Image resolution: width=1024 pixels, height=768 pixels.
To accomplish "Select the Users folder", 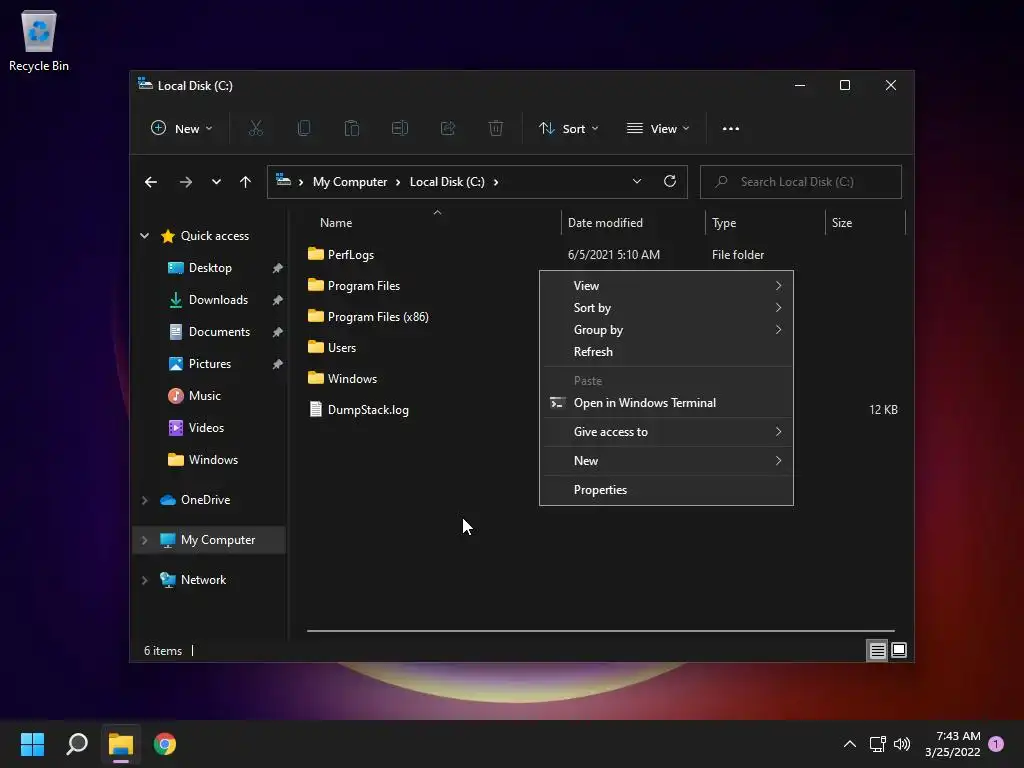I will [332, 348].
